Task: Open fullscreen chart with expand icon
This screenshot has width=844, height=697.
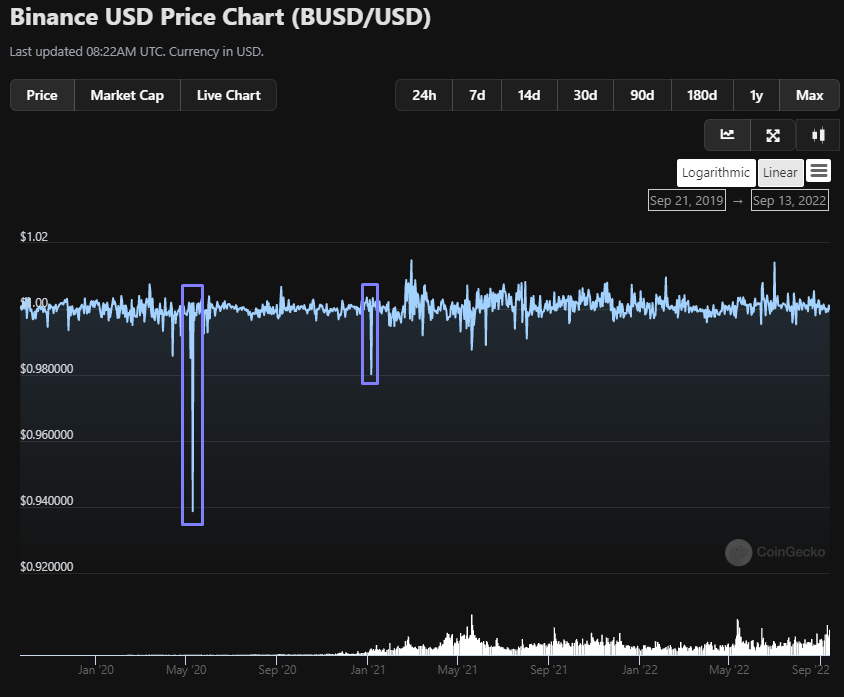Action: point(773,135)
